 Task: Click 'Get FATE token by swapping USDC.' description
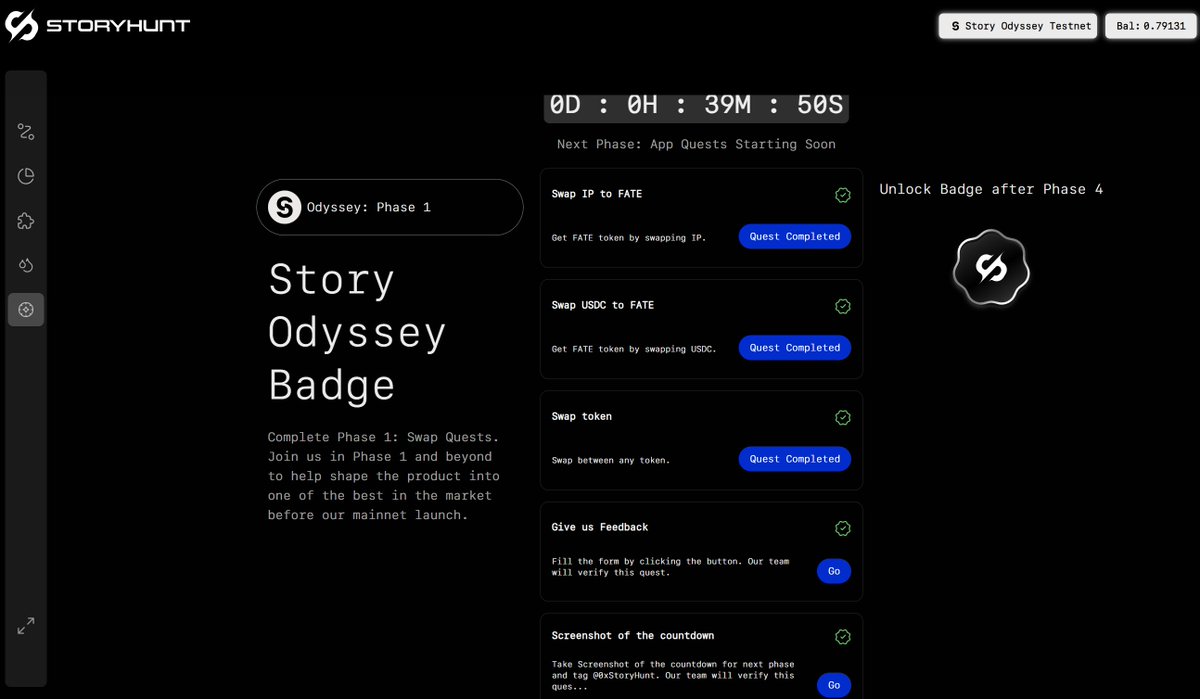(634, 349)
